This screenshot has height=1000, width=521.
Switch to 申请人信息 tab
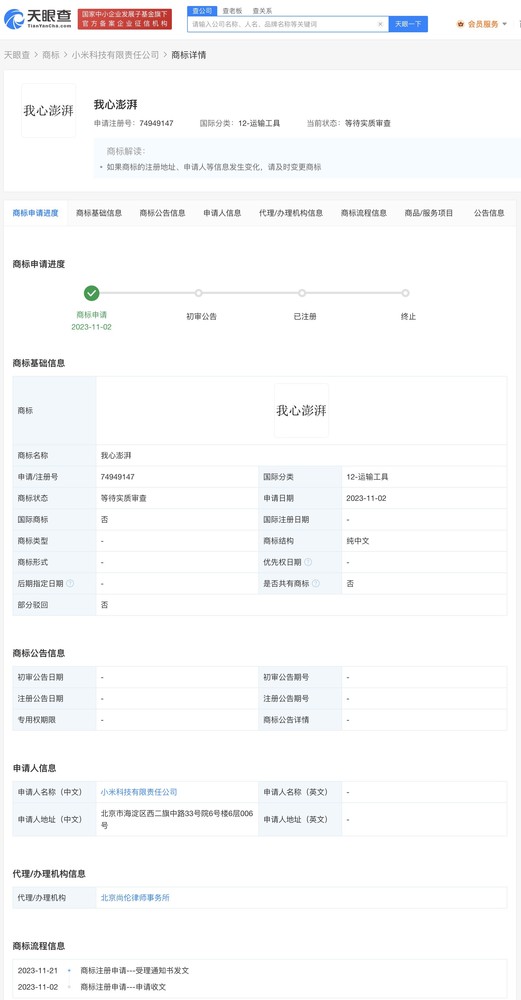pyautogui.click(x=222, y=213)
